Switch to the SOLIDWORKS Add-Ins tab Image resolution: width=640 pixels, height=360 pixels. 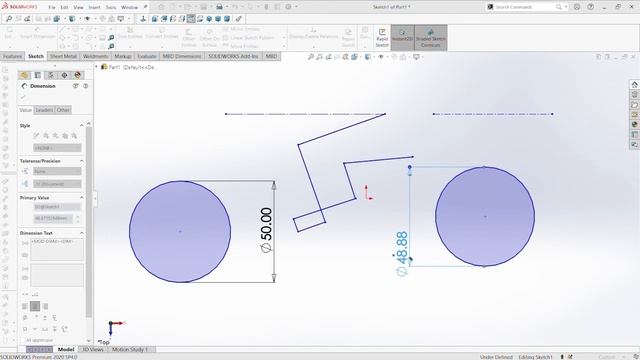(233, 56)
